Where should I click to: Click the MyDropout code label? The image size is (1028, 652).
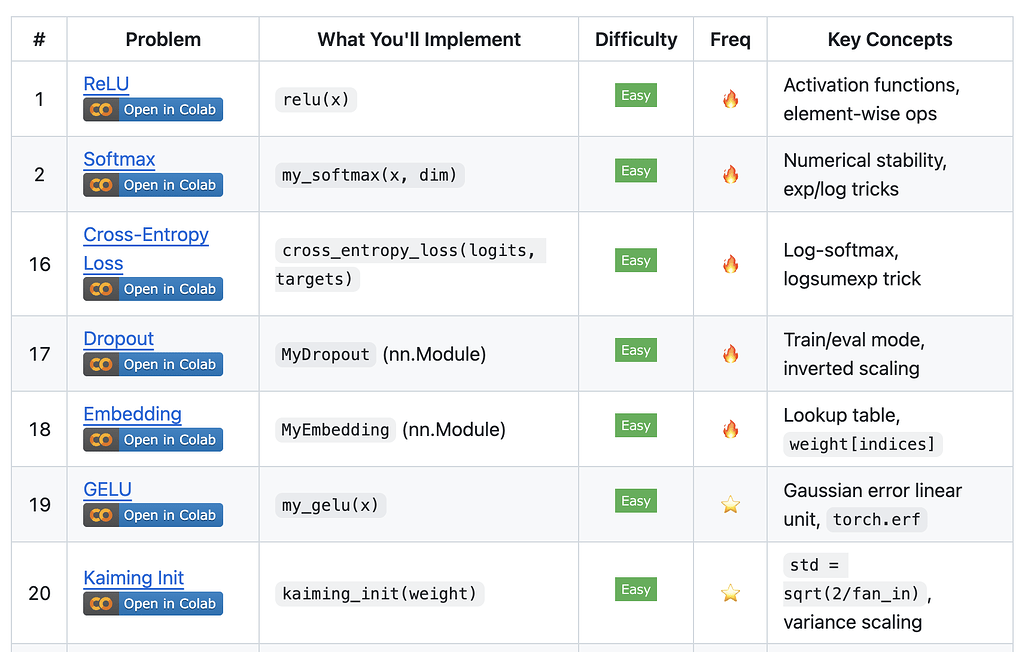click(325, 355)
